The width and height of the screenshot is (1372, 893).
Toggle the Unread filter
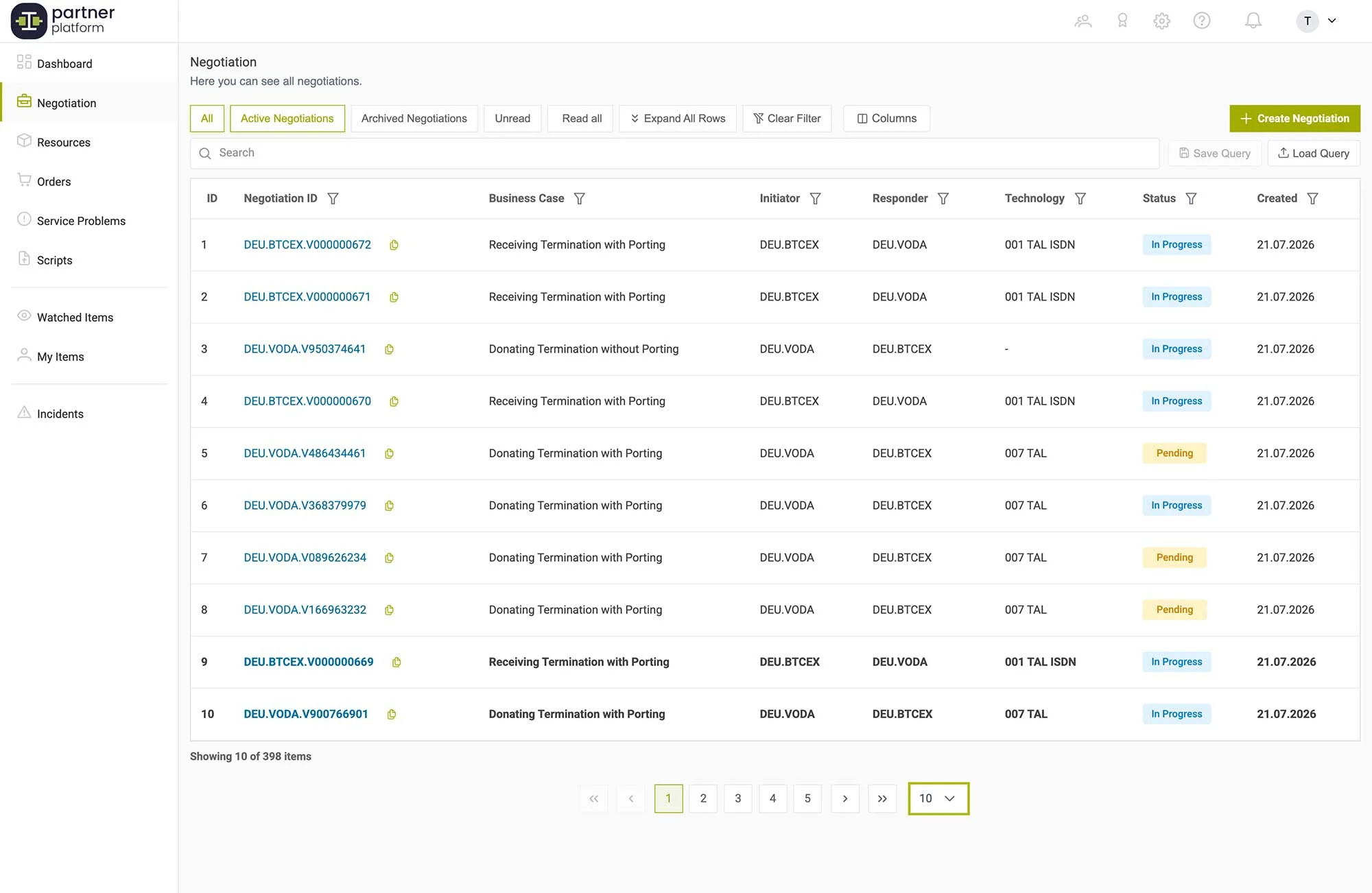pyautogui.click(x=512, y=119)
